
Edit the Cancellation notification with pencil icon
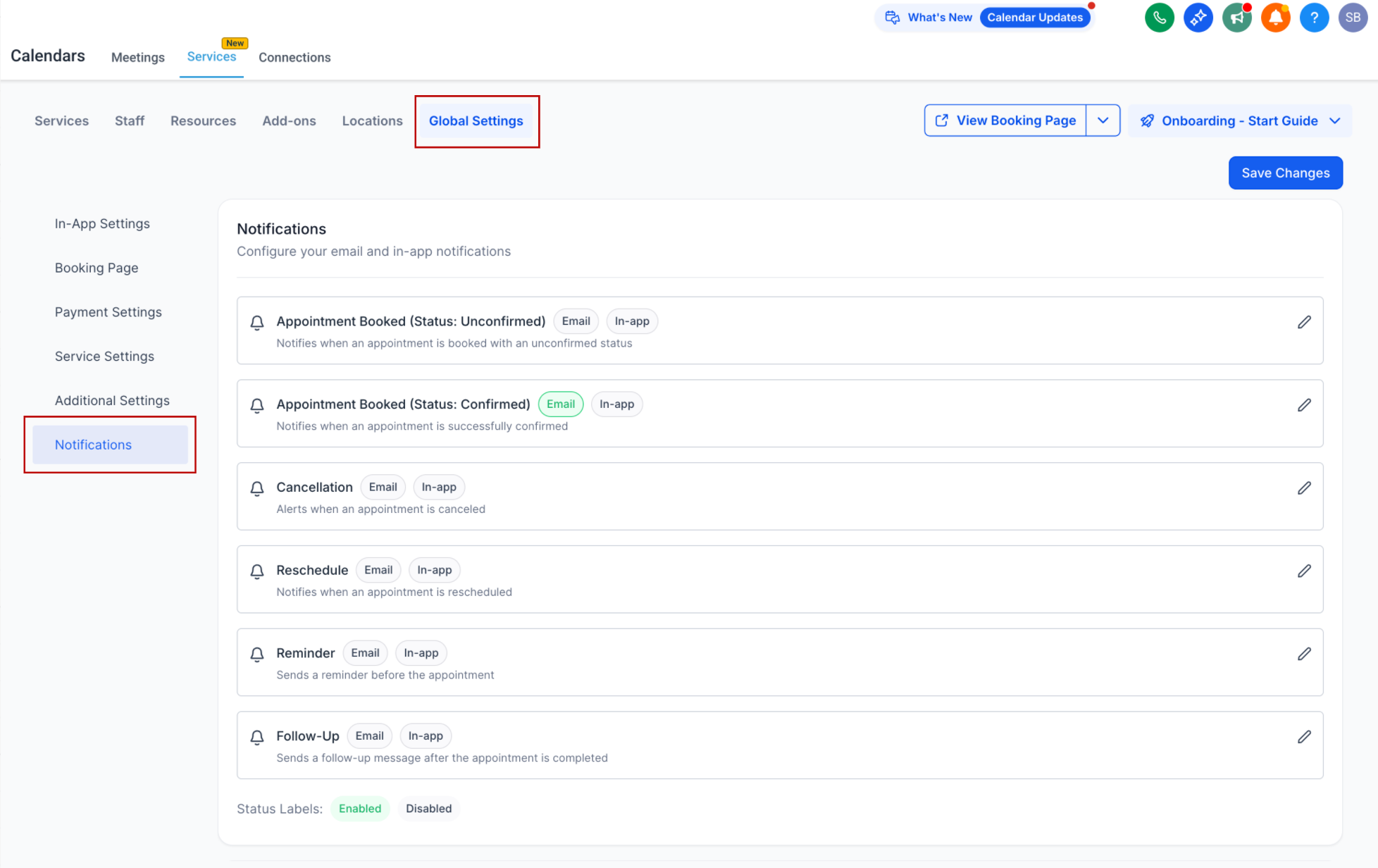coord(1304,488)
